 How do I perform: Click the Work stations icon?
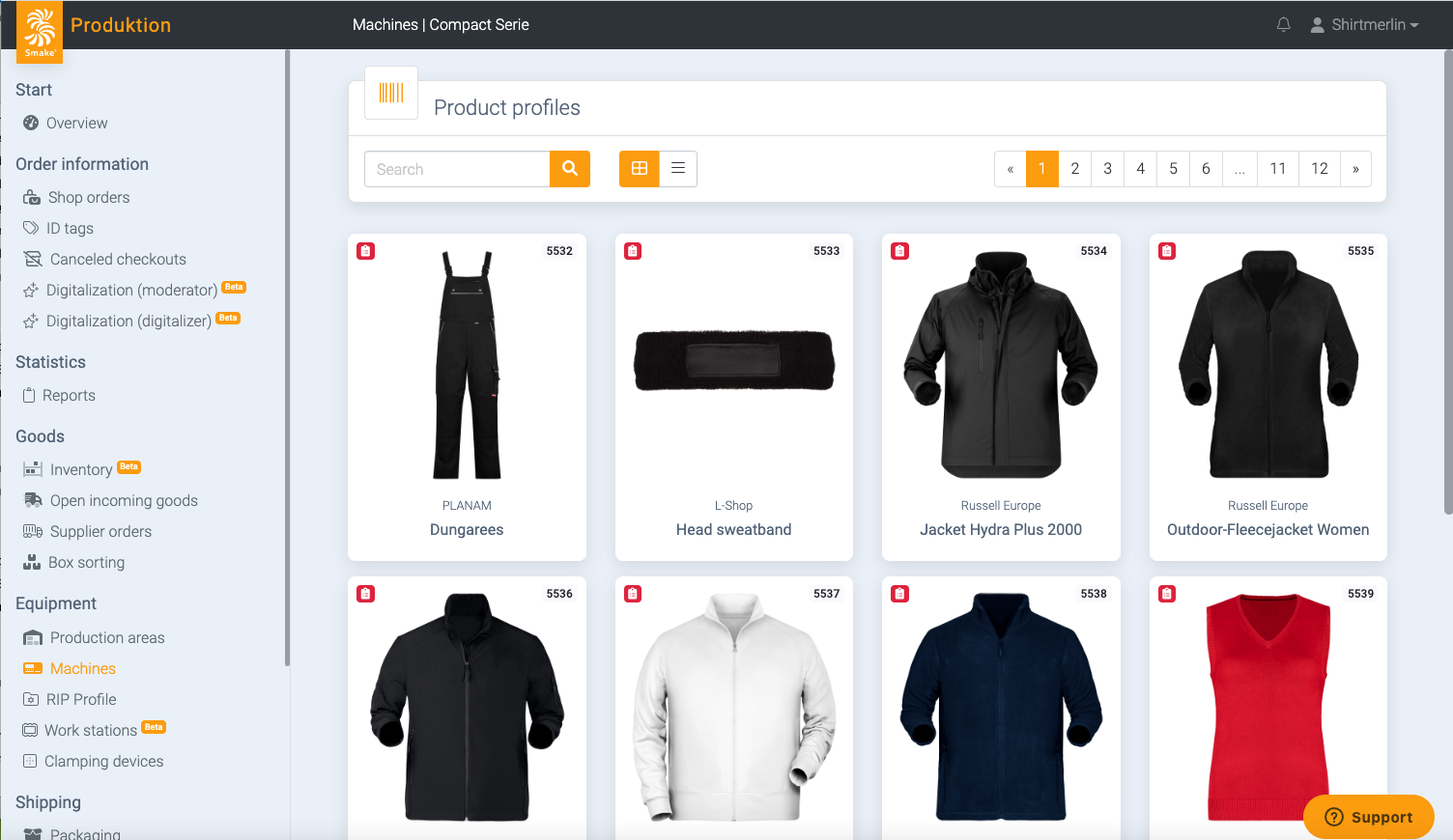point(30,730)
